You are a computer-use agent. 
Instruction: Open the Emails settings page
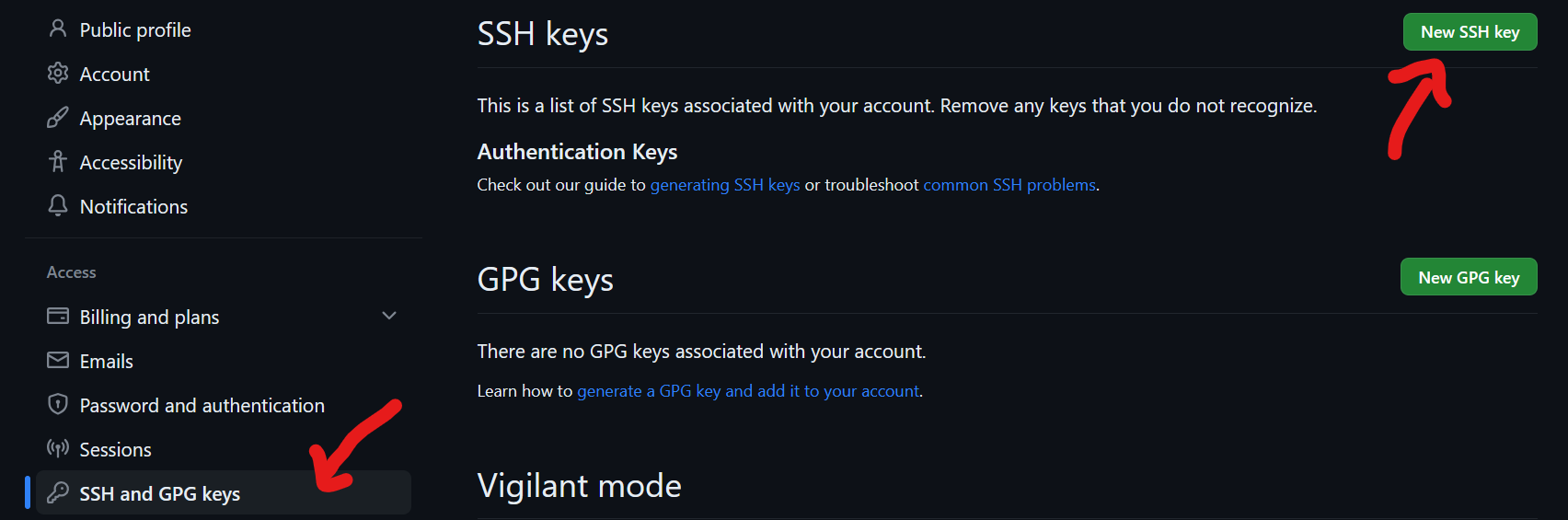pos(106,362)
